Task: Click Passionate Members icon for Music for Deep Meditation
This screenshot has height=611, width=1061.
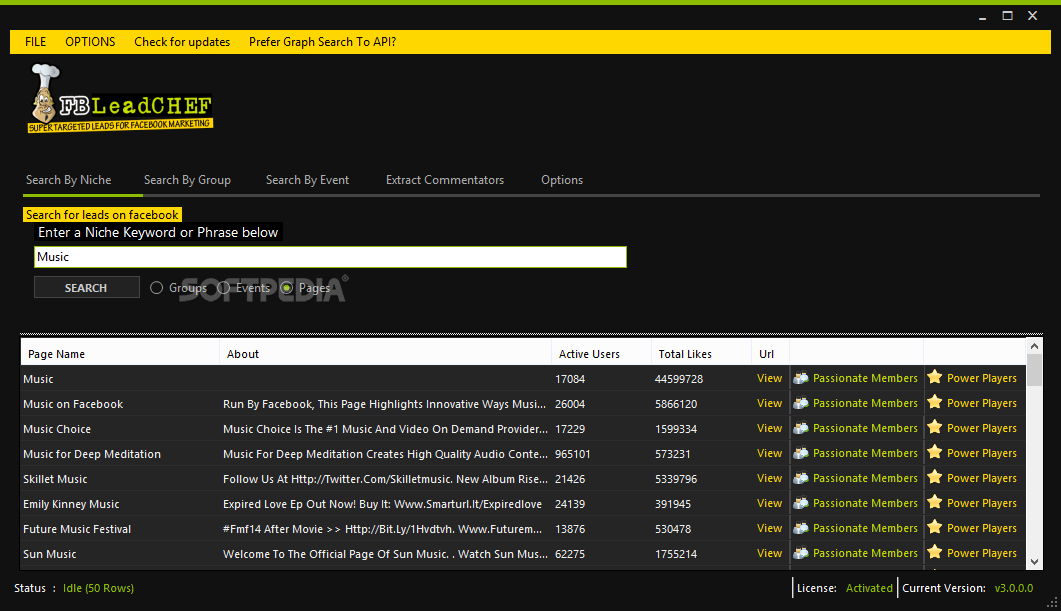Action: 800,453
